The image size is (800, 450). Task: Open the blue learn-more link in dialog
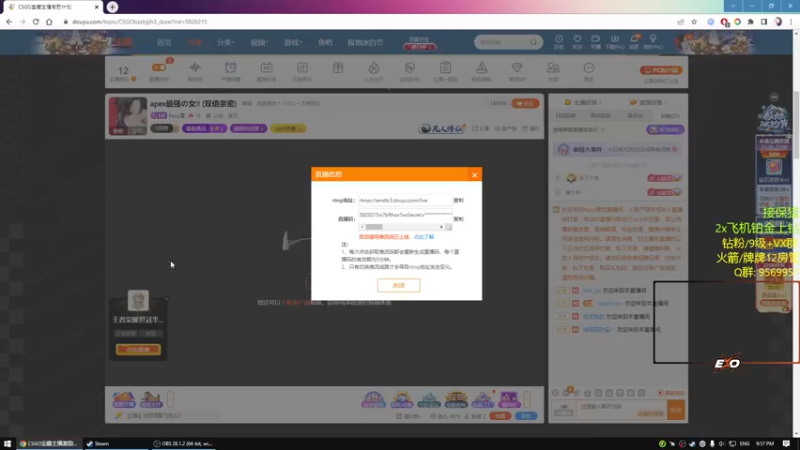click(424, 237)
